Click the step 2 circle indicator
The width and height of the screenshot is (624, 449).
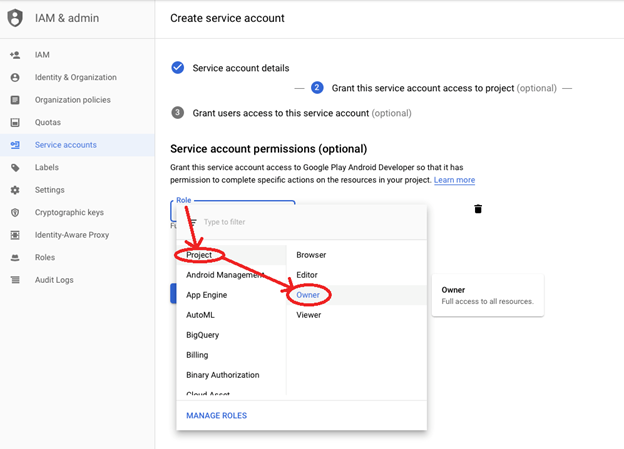317,88
